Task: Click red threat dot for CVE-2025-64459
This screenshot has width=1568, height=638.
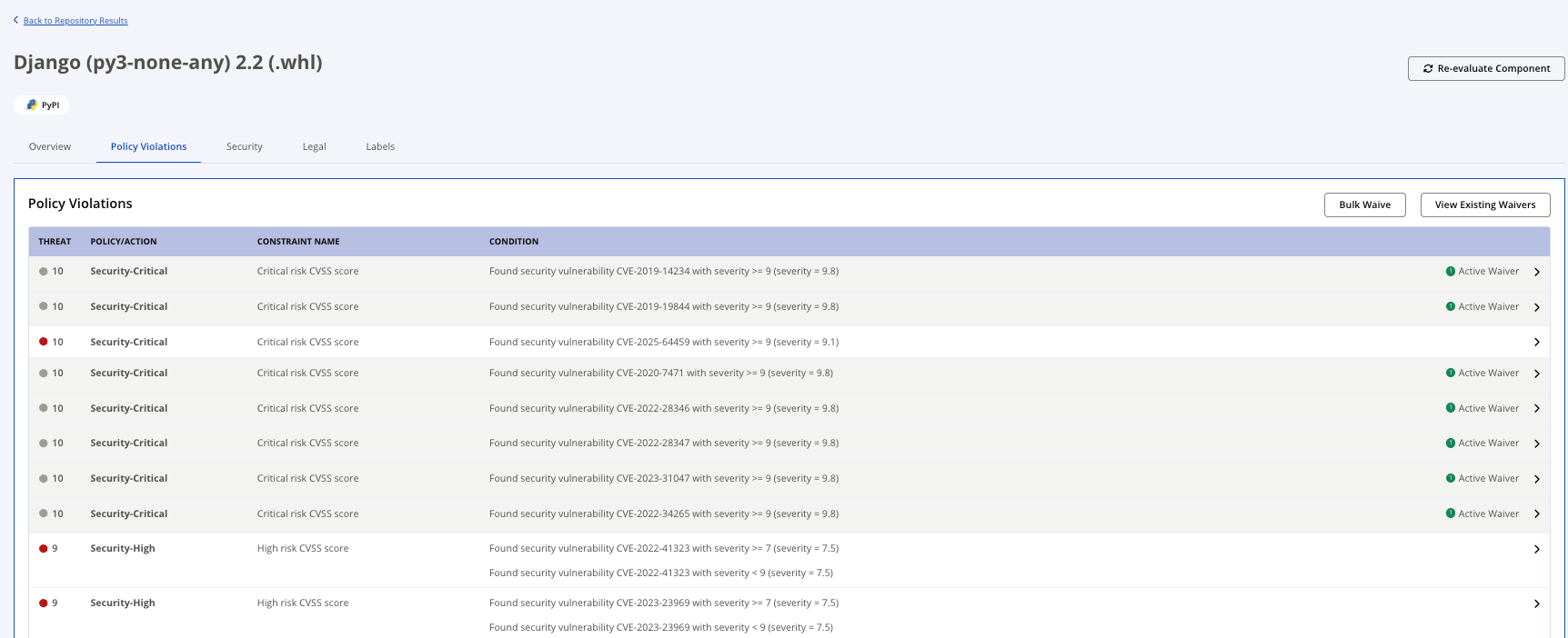Action: pos(43,342)
